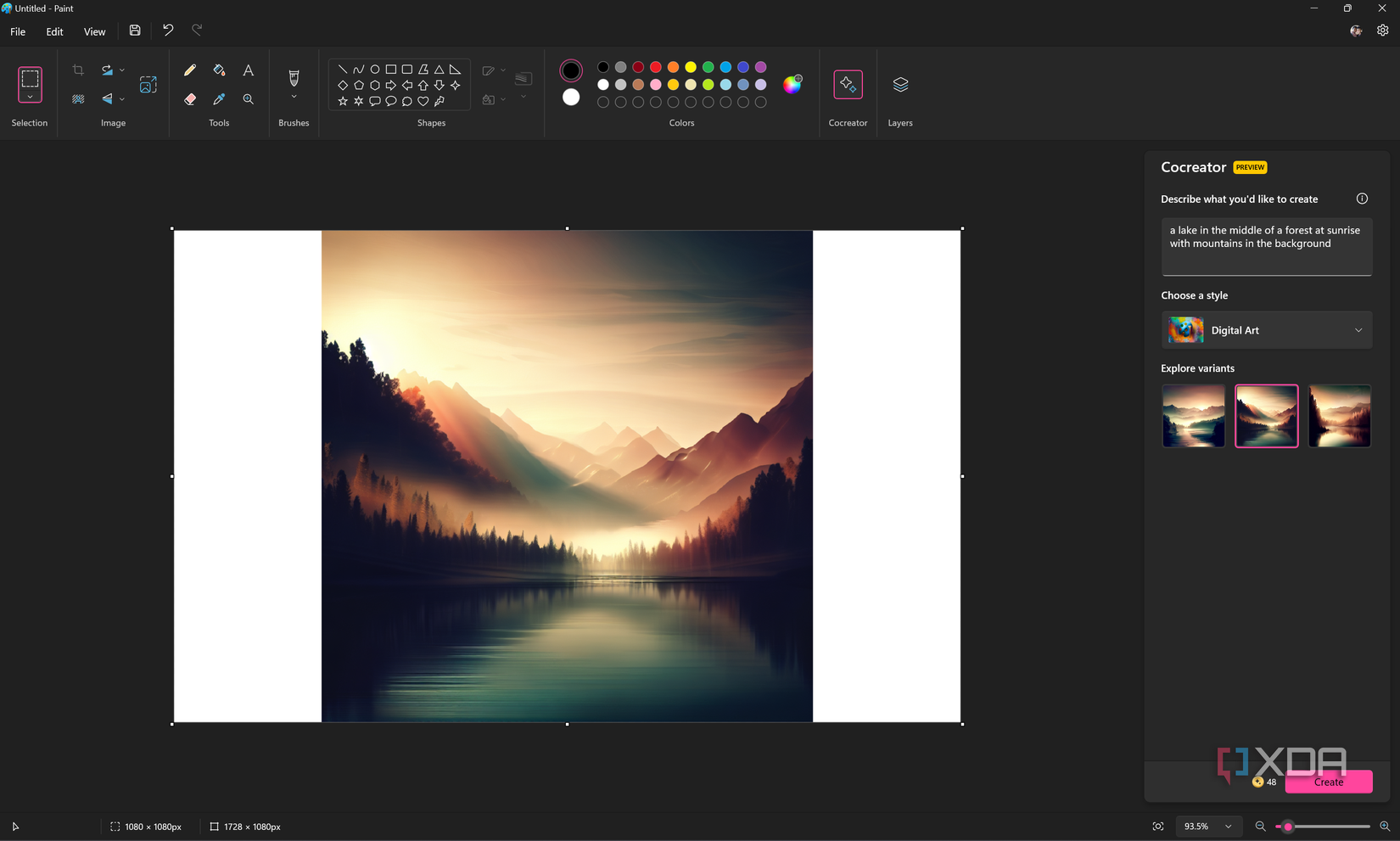Expand the Rotate options arrow
Screen dimensions: 1400x841
click(122, 70)
